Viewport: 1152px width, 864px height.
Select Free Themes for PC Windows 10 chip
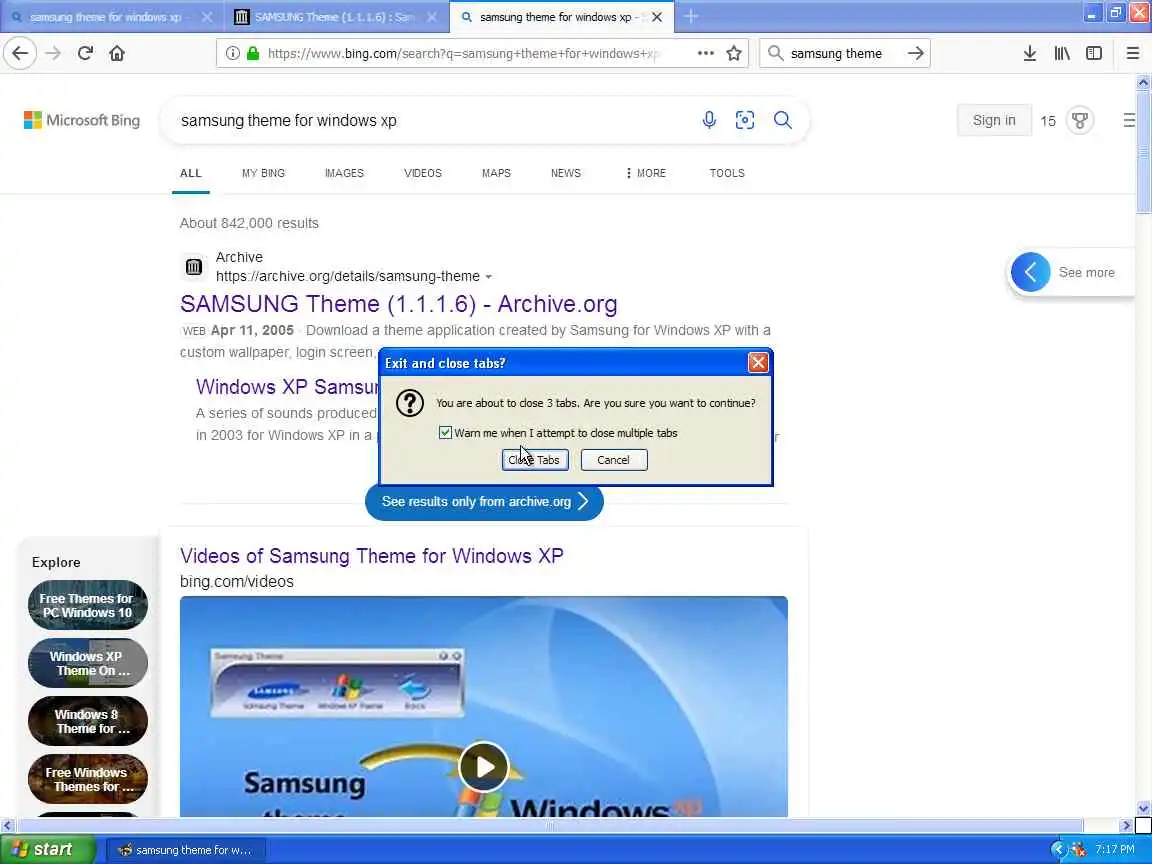click(87, 605)
